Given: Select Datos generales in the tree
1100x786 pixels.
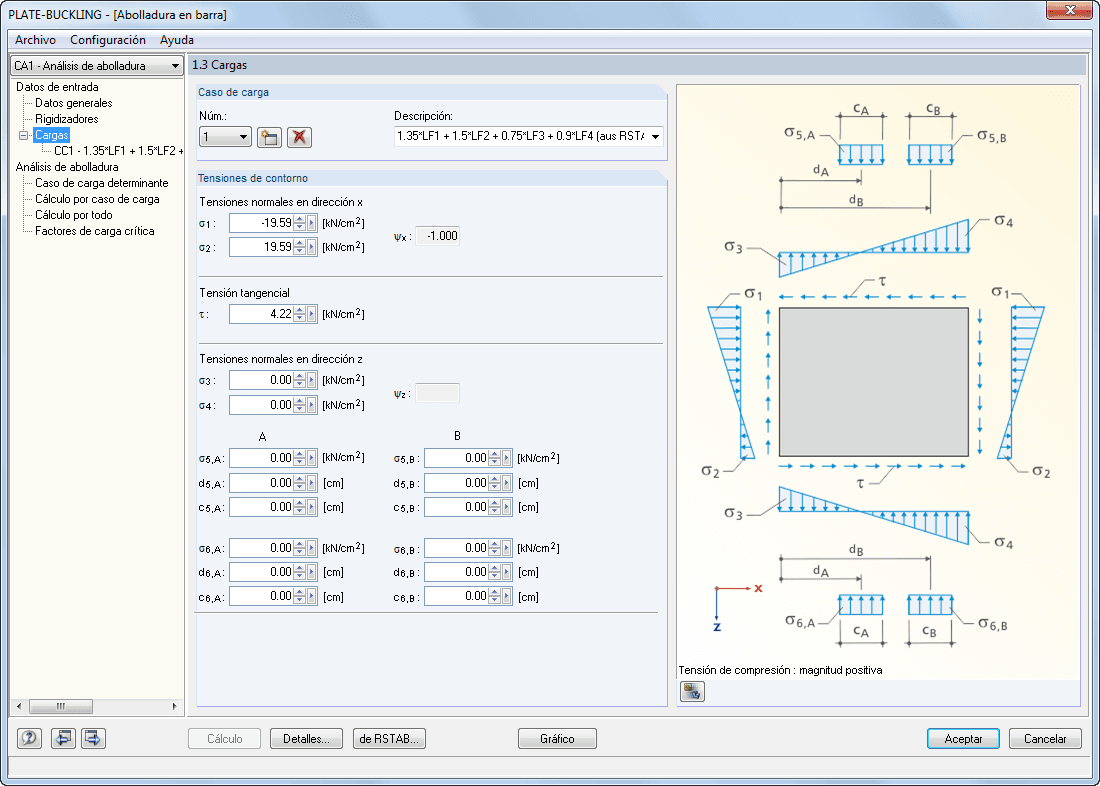Looking at the screenshot, I should click(74, 103).
